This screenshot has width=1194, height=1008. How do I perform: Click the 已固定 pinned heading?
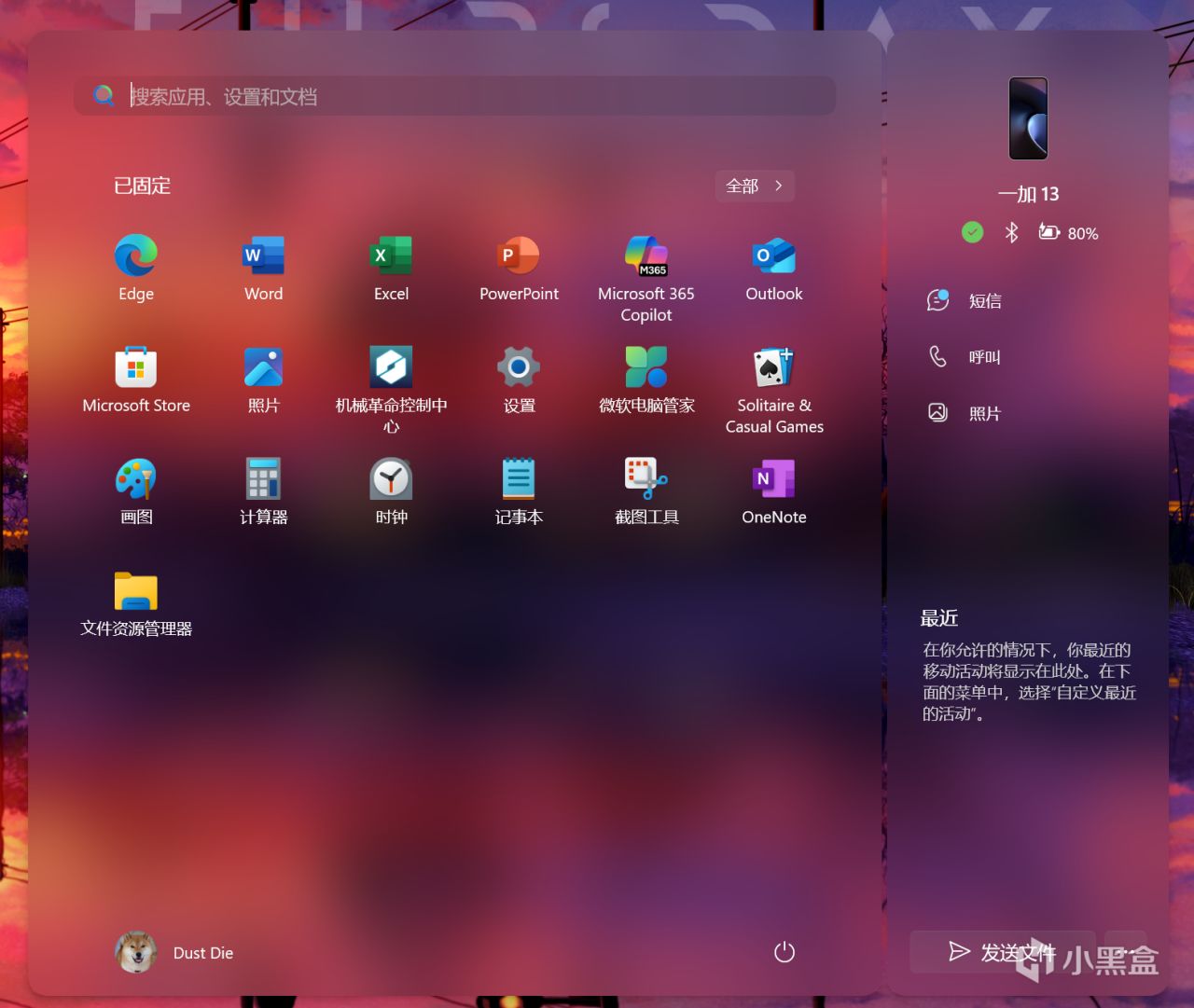(142, 186)
